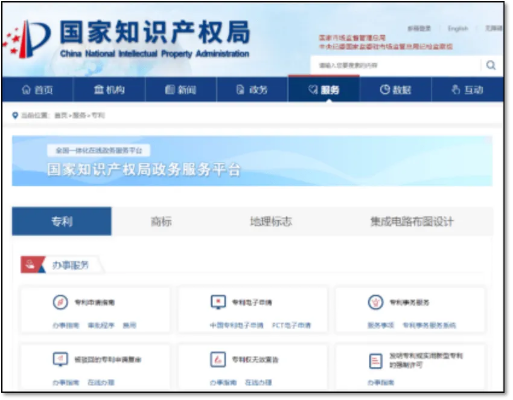The width and height of the screenshot is (513, 400).
Task: Open the 政务 navigation item
Action: click(x=252, y=90)
